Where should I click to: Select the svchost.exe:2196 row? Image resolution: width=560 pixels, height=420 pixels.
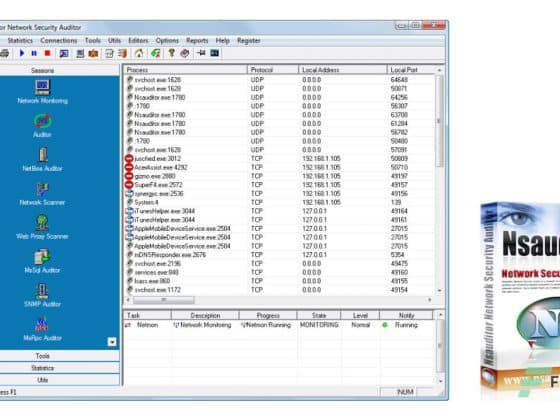tap(280, 264)
